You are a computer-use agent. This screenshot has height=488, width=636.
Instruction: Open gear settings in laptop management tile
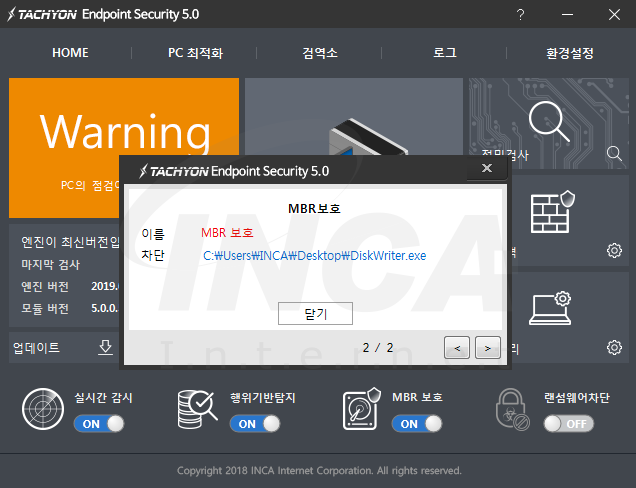click(x=614, y=347)
